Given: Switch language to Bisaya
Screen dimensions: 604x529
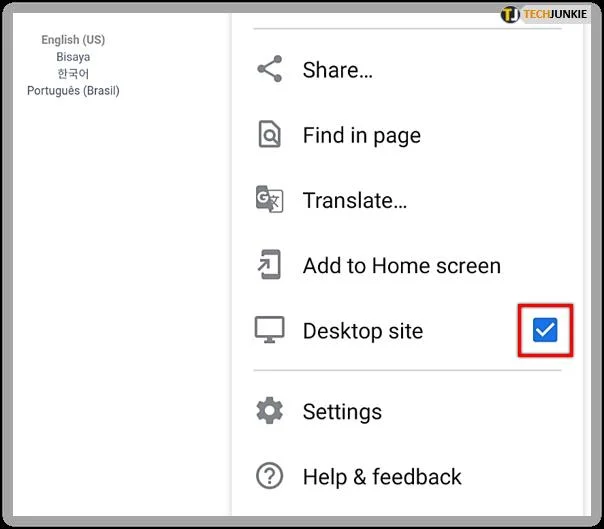Looking at the screenshot, I should click(x=73, y=57).
